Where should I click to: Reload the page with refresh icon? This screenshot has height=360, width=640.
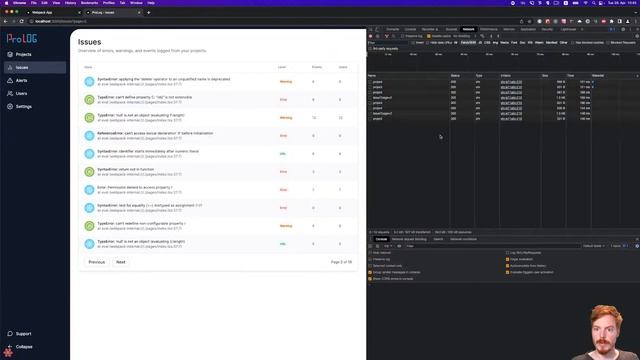[22, 21]
